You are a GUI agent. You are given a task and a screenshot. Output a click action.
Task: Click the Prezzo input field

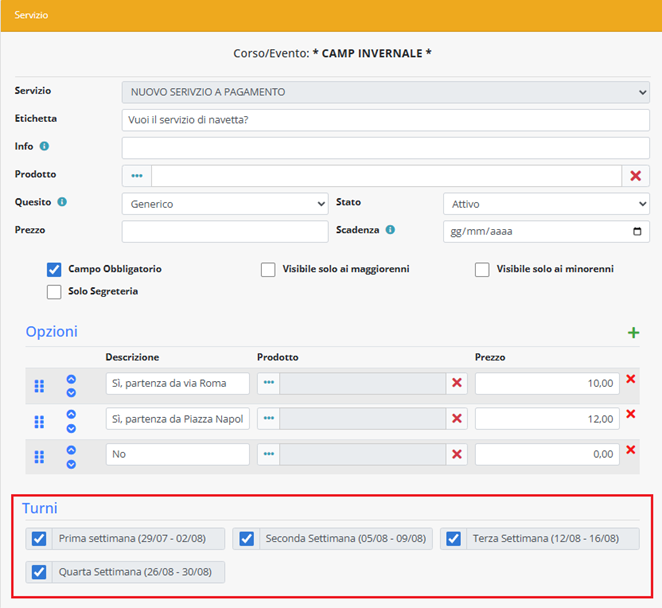coord(224,232)
